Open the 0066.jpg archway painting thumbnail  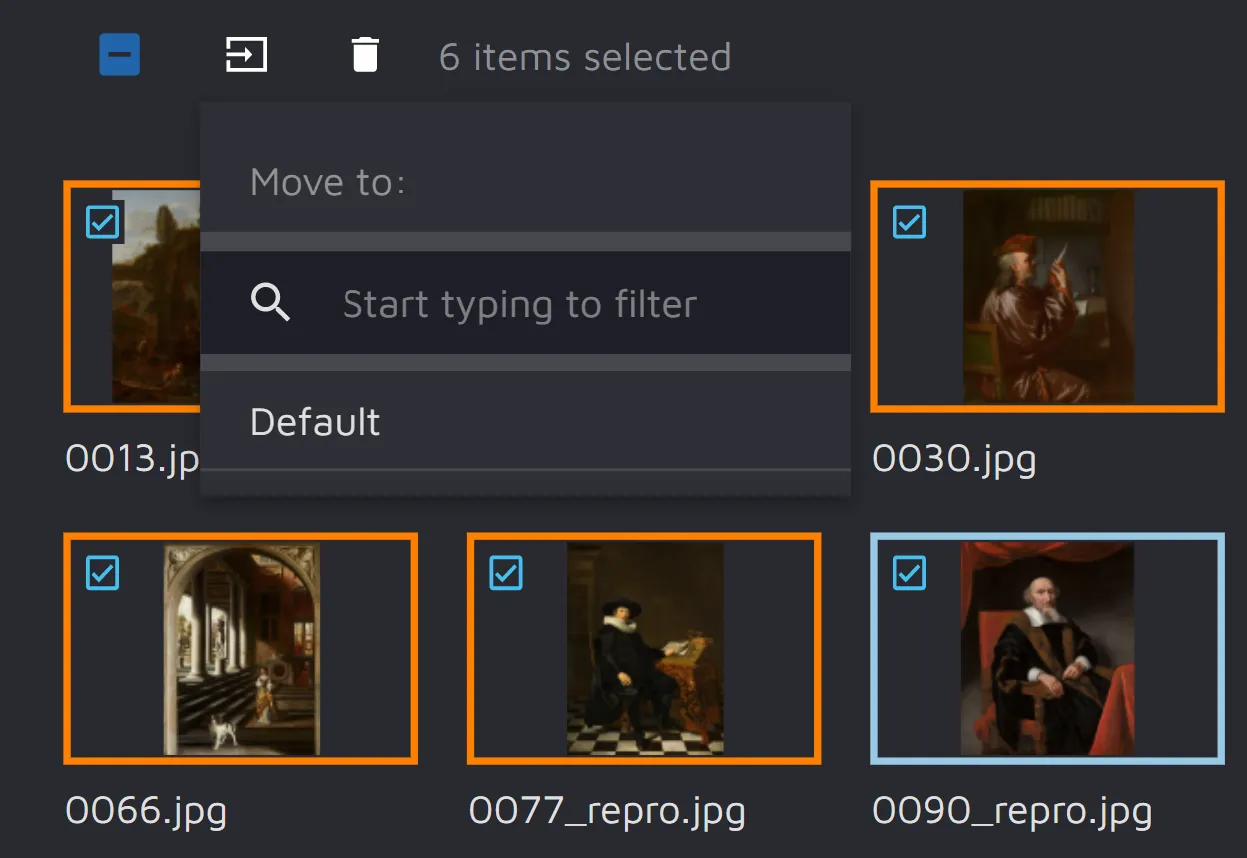[x=241, y=649]
